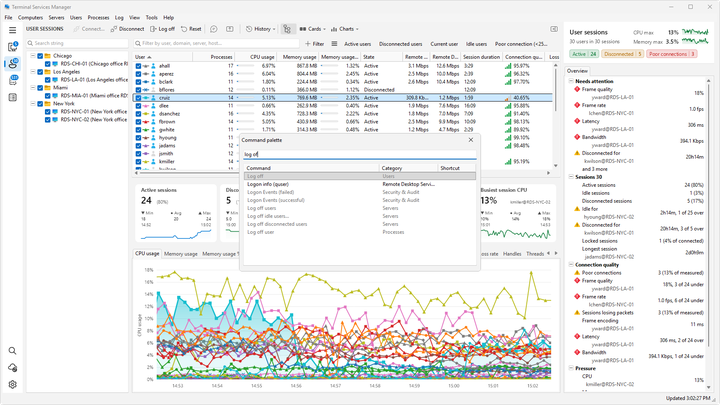Click the search magnifier sidebar icon

[x=12, y=351]
